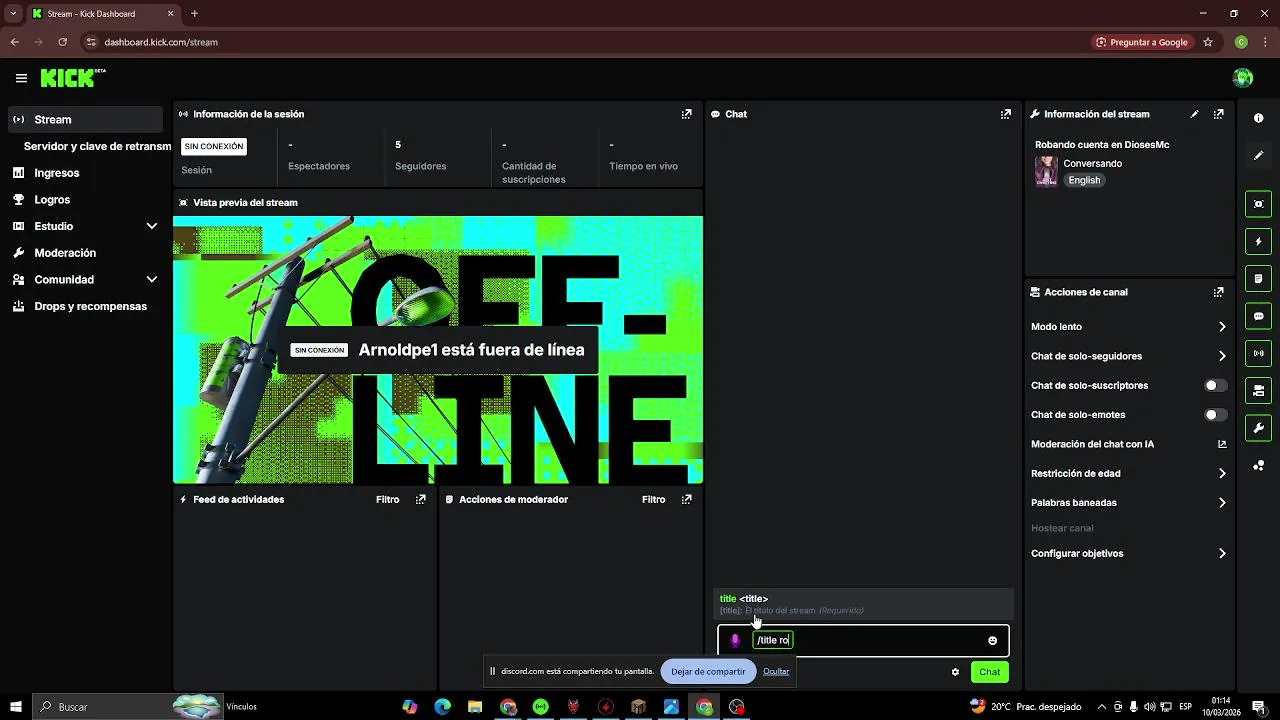The image size is (1280, 720).
Task: Open Chat de solo-seguidores options chevron
Action: (x=1222, y=356)
